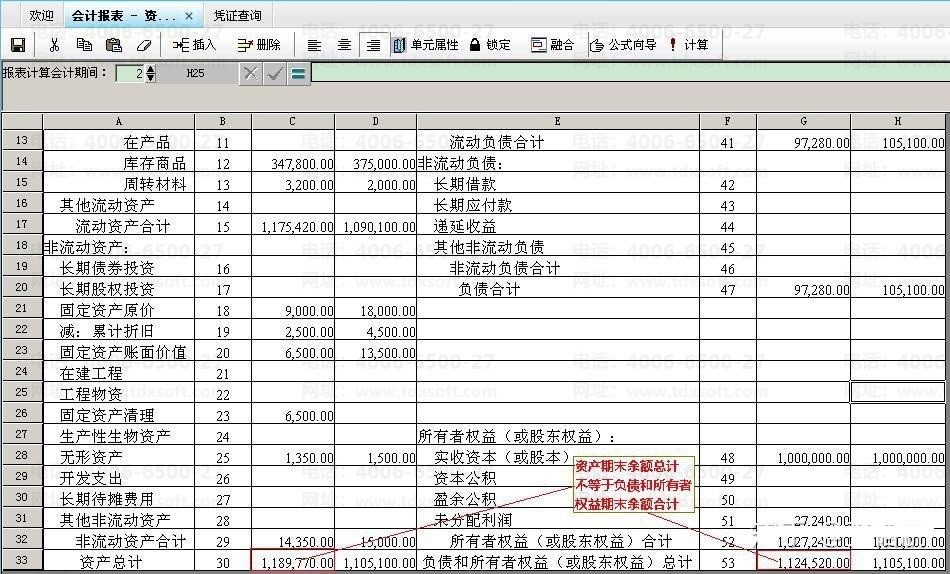Screen dimensions: 950x574
Task: Click the 融合 merge cells button
Action: coord(552,45)
